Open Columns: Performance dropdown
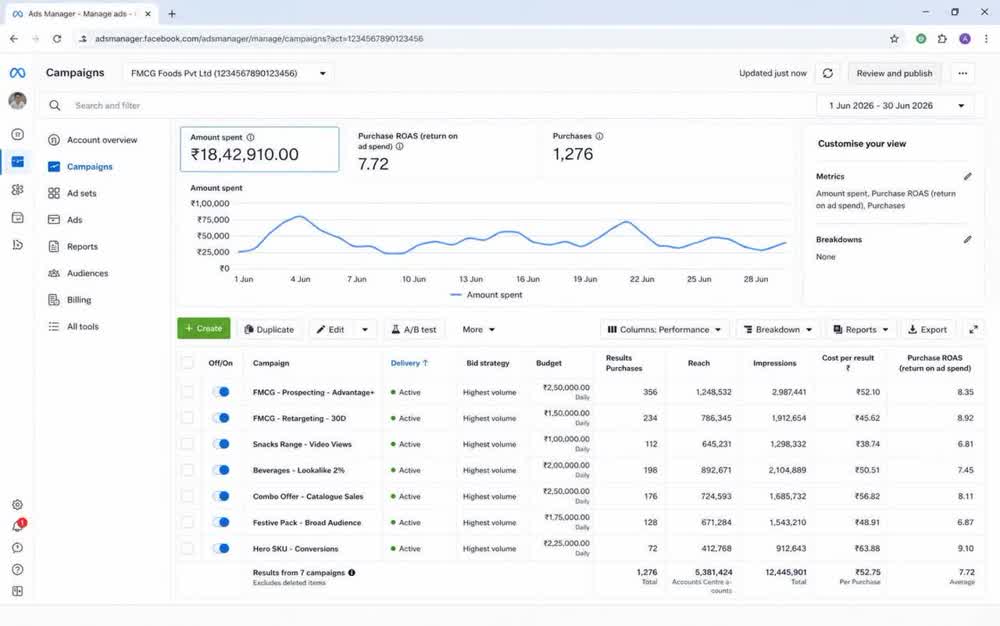 [664, 330]
